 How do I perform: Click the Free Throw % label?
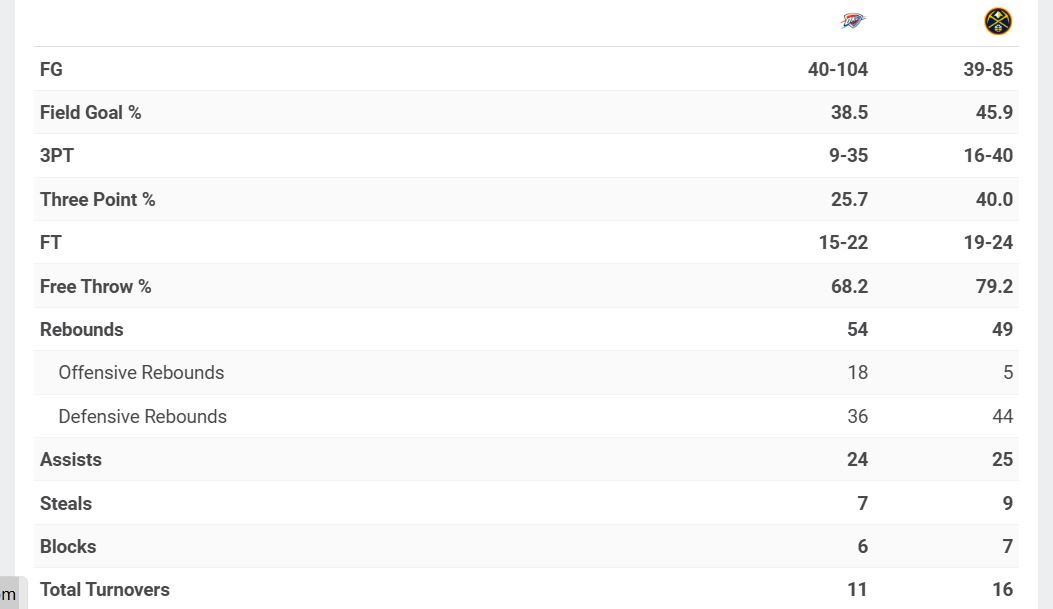tap(95, 286)
